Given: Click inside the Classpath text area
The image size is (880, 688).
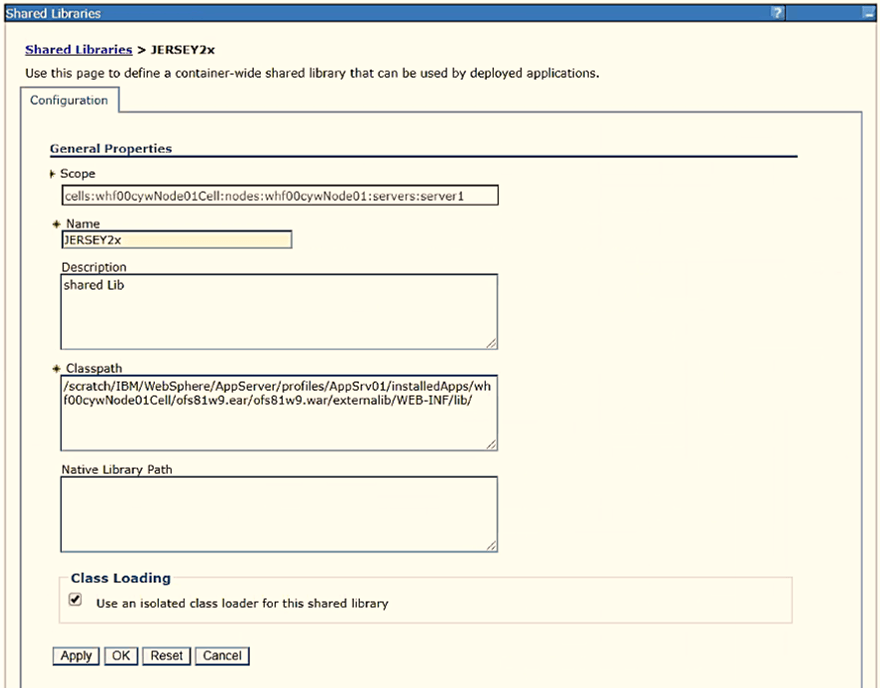Looking at the screenshot, I should [x=279, y=413].
